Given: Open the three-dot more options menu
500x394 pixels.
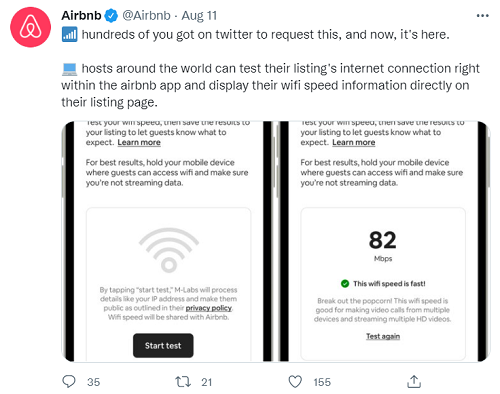Looking at the screenshot, I should (482, 16).
